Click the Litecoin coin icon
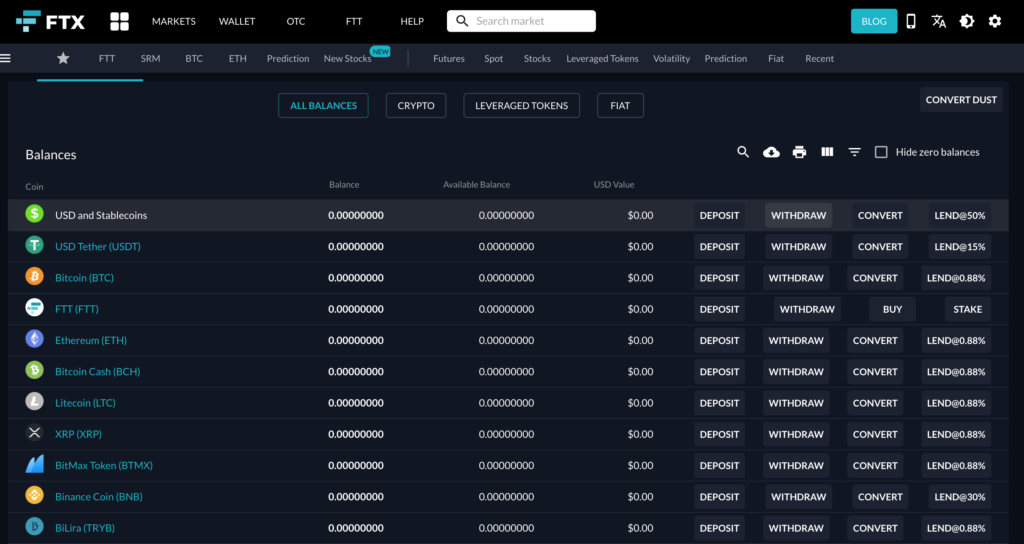Viewport: 1024px width, 544px height. pyautogui.click(x=34, y=402)
